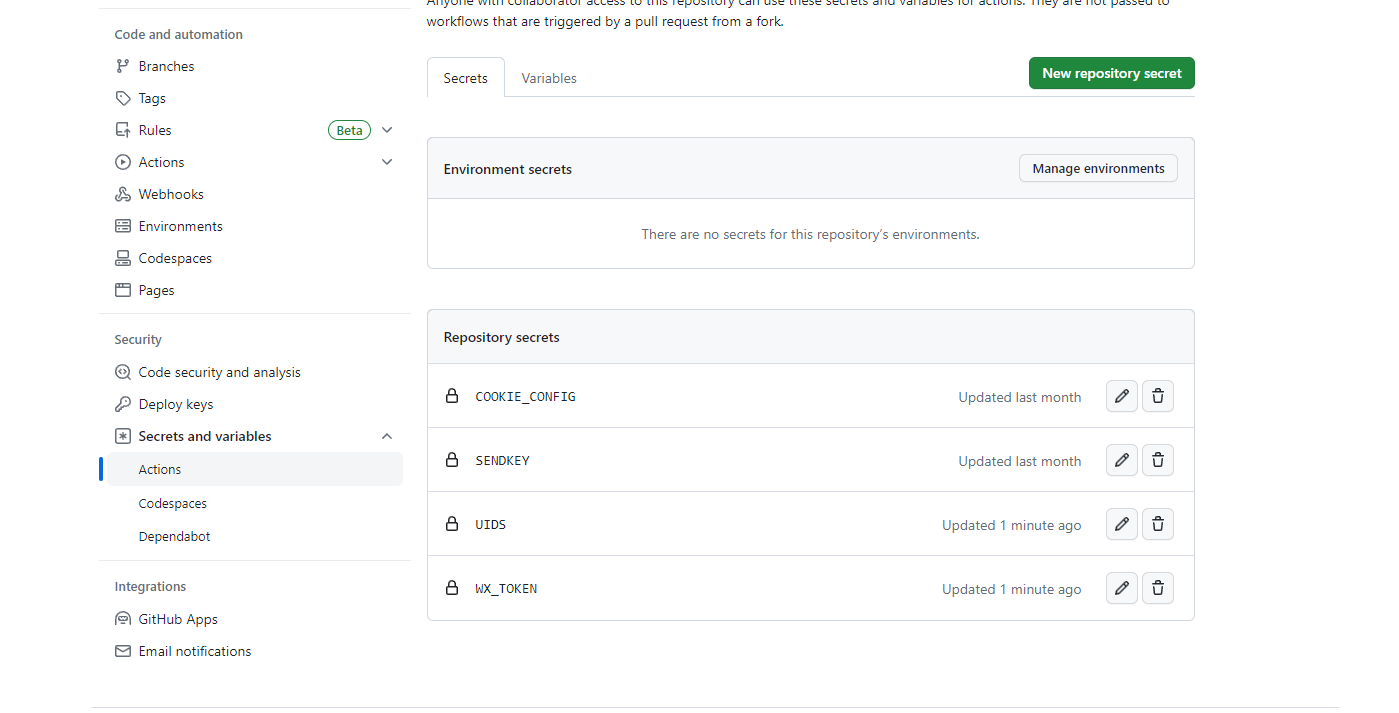This screenshot has width=1399, height=713.
Task: Delete the WX_TOKEN secret via trash icon
Action: pyautogui.click(x=1157, y=588)
